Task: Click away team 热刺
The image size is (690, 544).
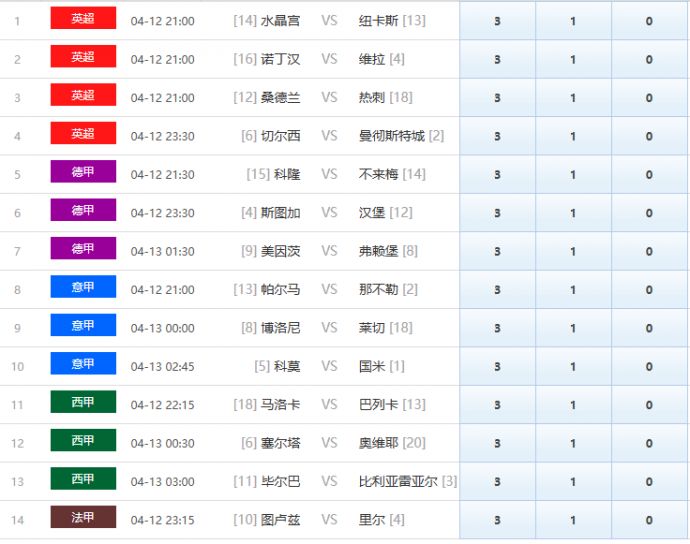Action: pyautogui.click(x=372, y=97)
